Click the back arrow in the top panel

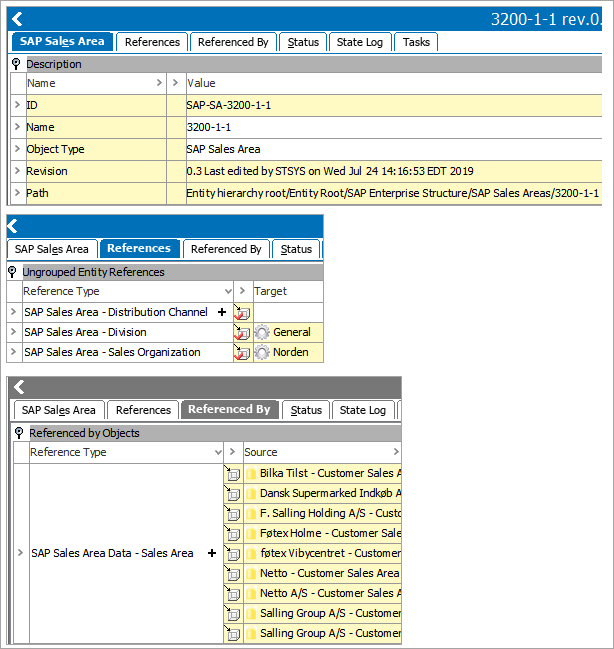[17, 19]
